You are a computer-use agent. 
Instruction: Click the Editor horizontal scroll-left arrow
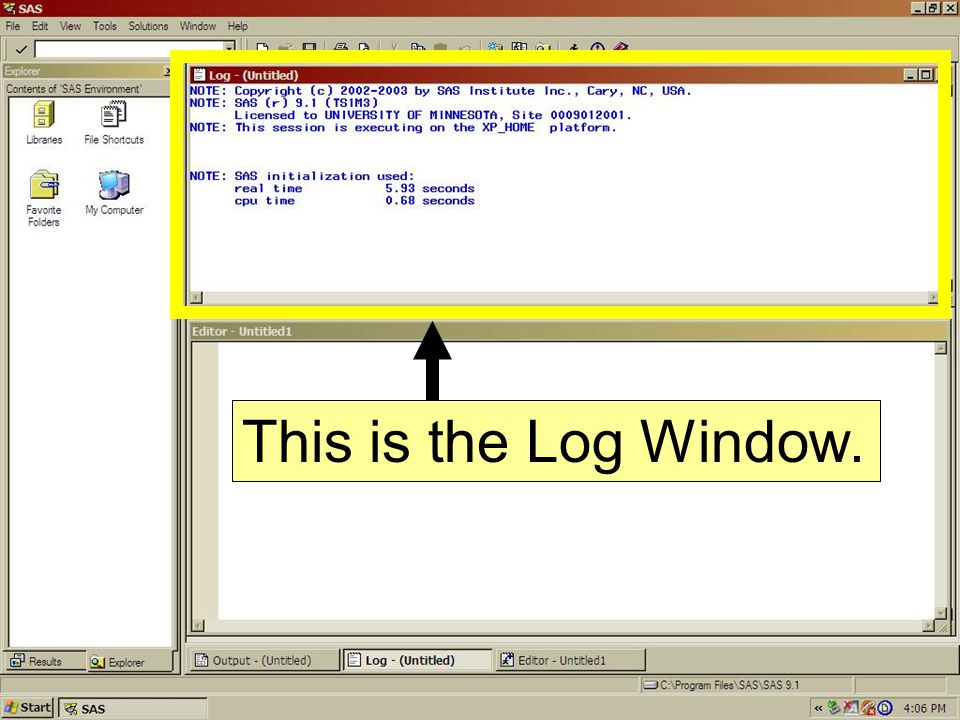coord(197,626)
